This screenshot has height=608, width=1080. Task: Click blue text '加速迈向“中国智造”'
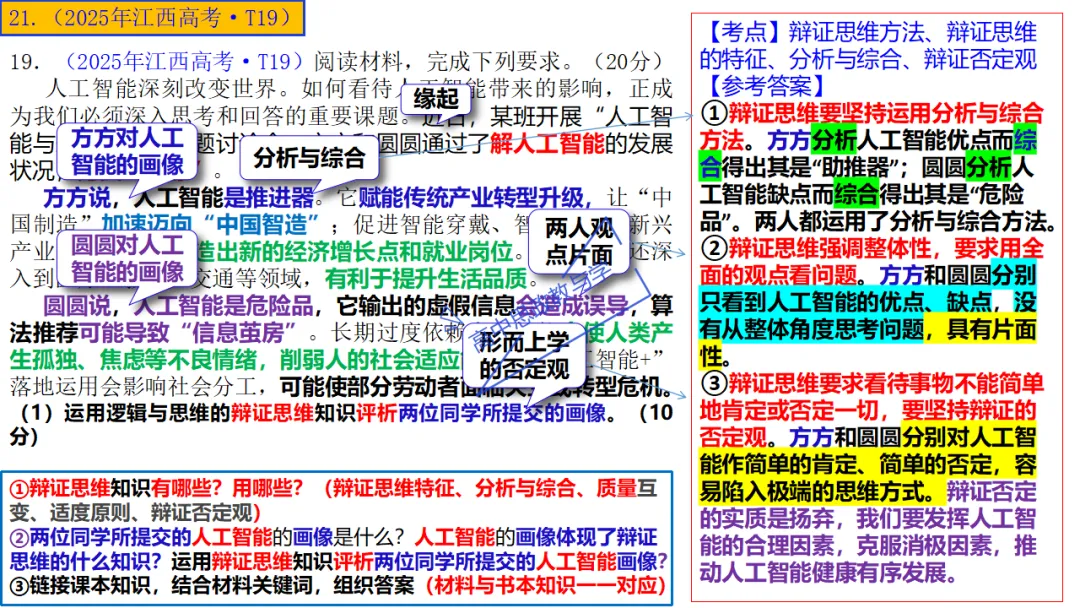[x=210, y=224]
